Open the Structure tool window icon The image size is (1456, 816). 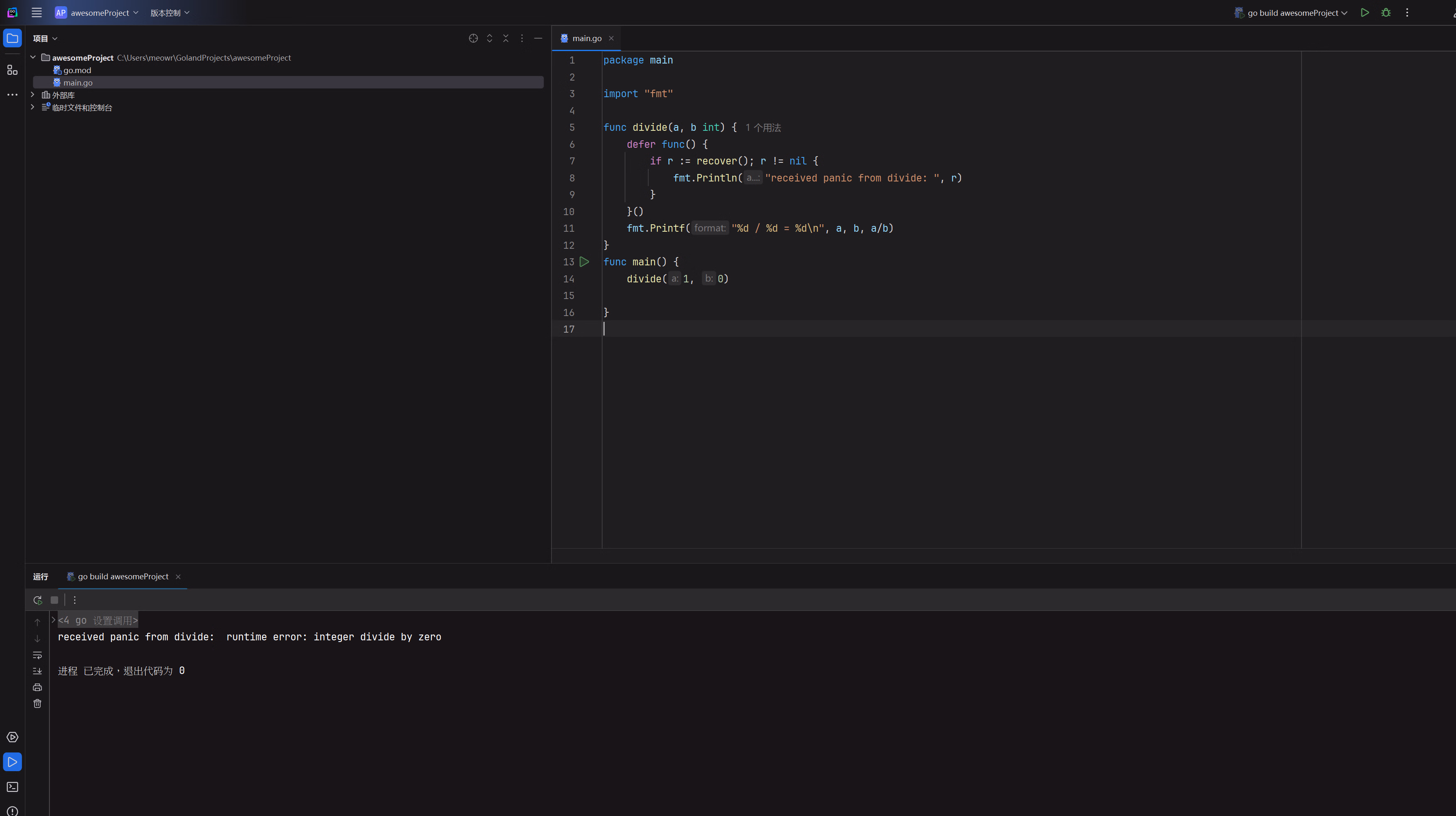tap(12, 70)
